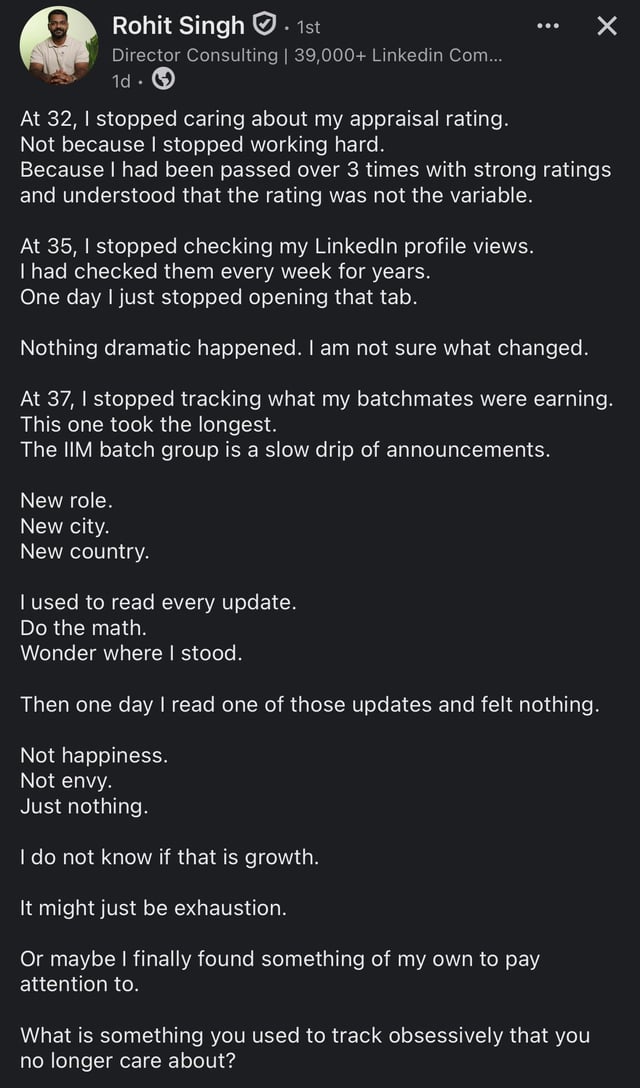This screenshot has height=1088, width=640.
Task: Click the Rohit Singh name link
Action: 178,26
